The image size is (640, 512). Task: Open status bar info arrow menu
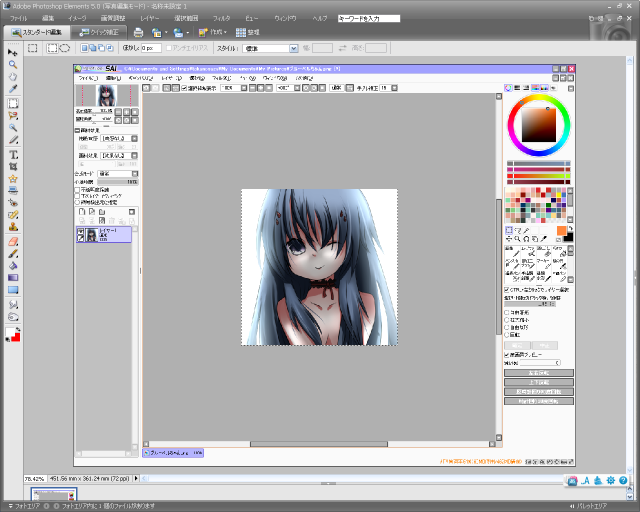click(x=136, y=478)
